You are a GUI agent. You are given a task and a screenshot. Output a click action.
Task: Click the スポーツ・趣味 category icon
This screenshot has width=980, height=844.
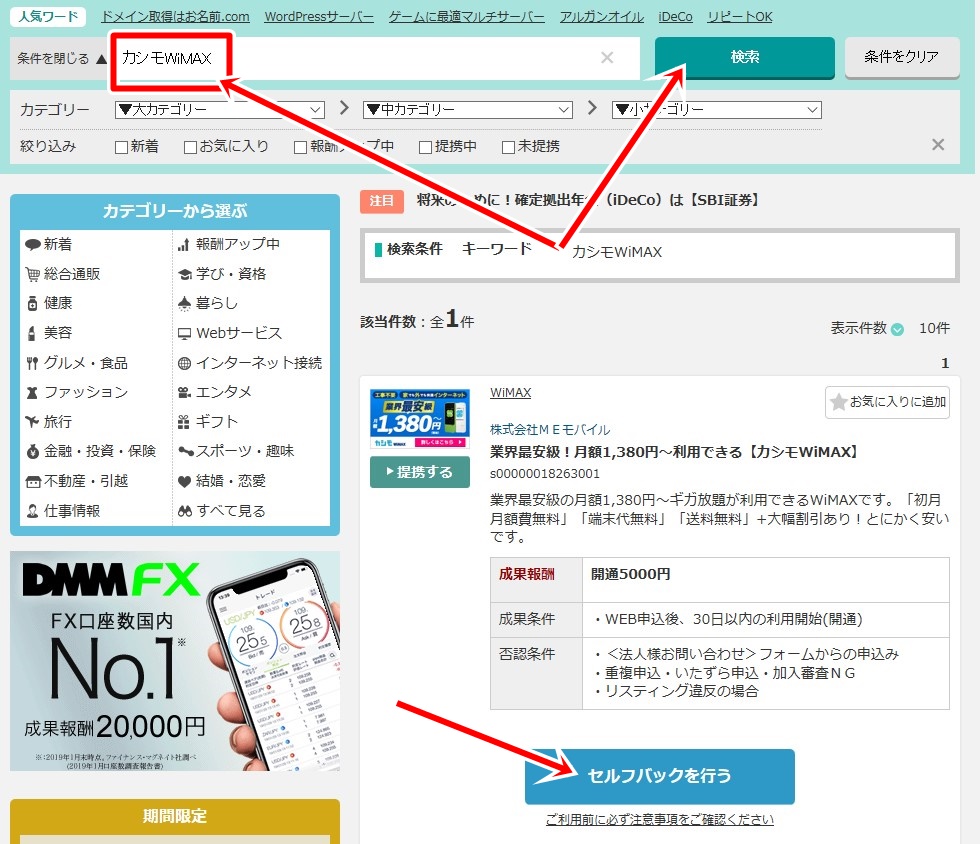(185, 451)
